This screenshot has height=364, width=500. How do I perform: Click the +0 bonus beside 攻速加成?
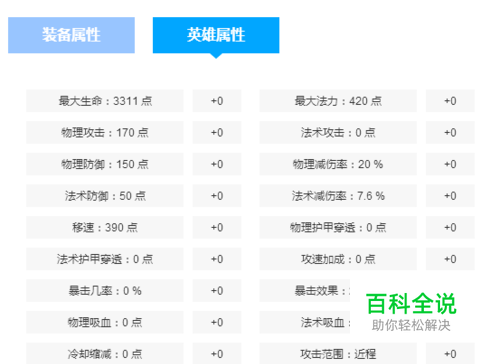click(x=450, y=259)
